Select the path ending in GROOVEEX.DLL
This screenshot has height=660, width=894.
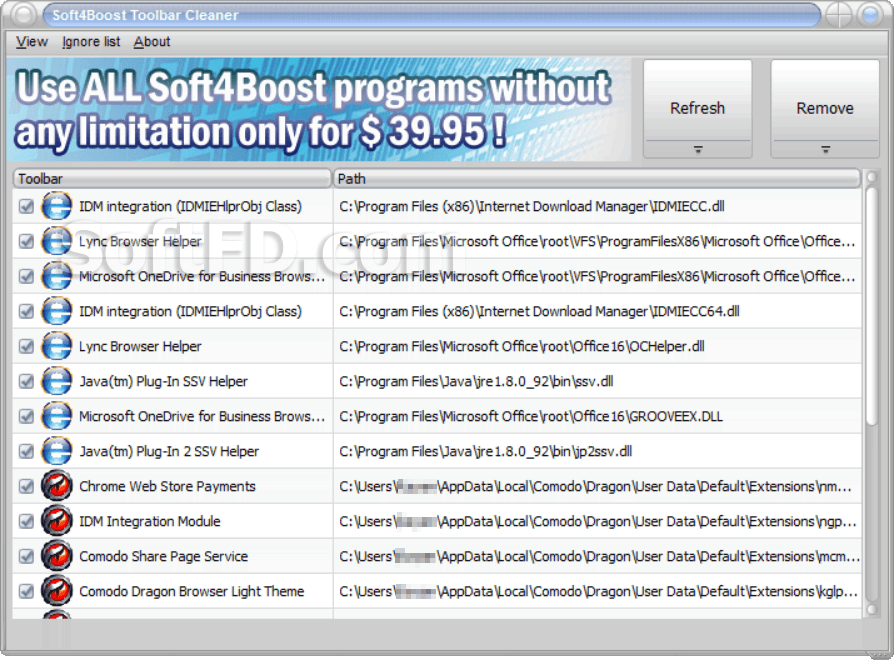click(531, 416)
